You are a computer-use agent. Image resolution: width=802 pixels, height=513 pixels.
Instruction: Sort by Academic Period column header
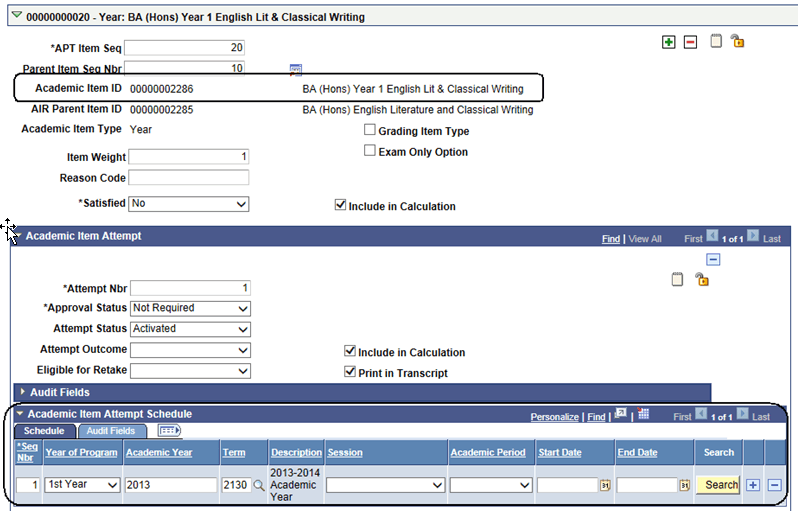pyautogui.click(x=488, y=453)
